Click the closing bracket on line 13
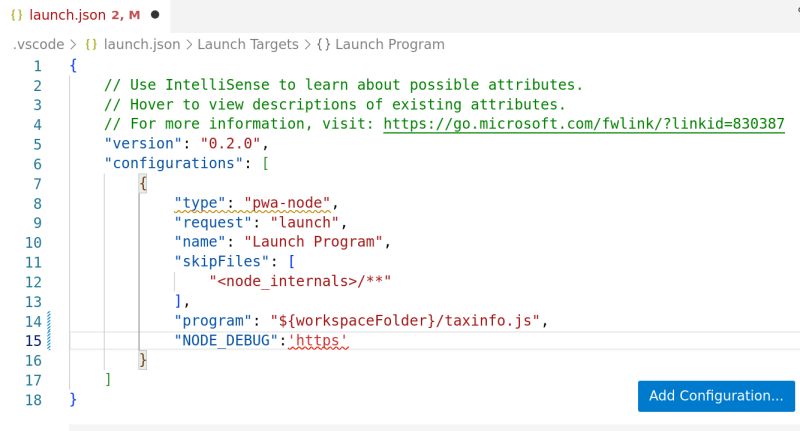Image resolution: width=800 pixels, height=431 pixels. pyautogui.click(x=178, y=301)
